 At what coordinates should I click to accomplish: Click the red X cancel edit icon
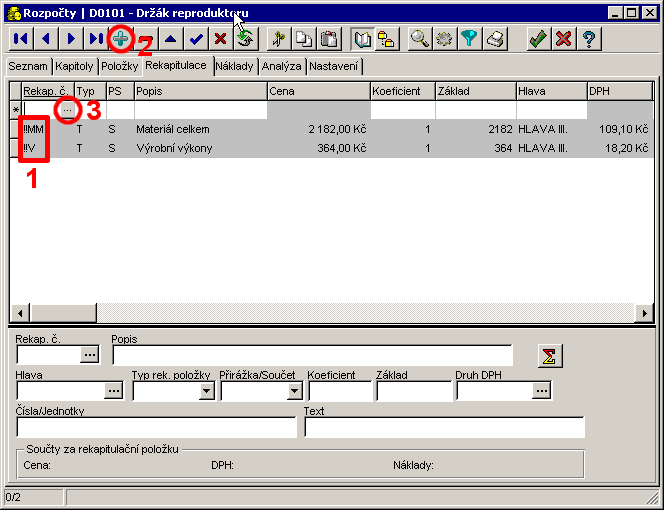[220, 39]
